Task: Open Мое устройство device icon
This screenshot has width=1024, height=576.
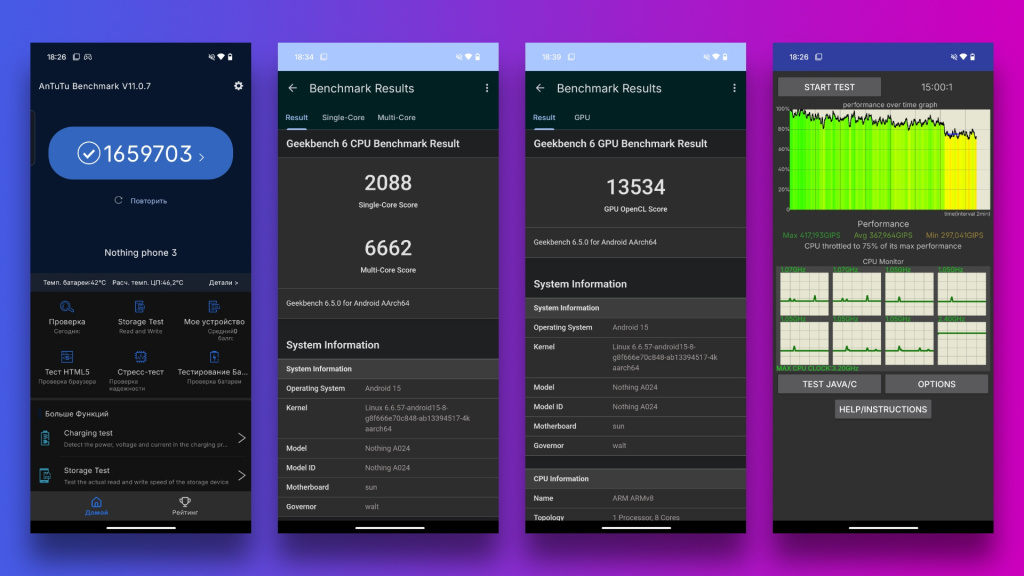Action: point(213,307)
